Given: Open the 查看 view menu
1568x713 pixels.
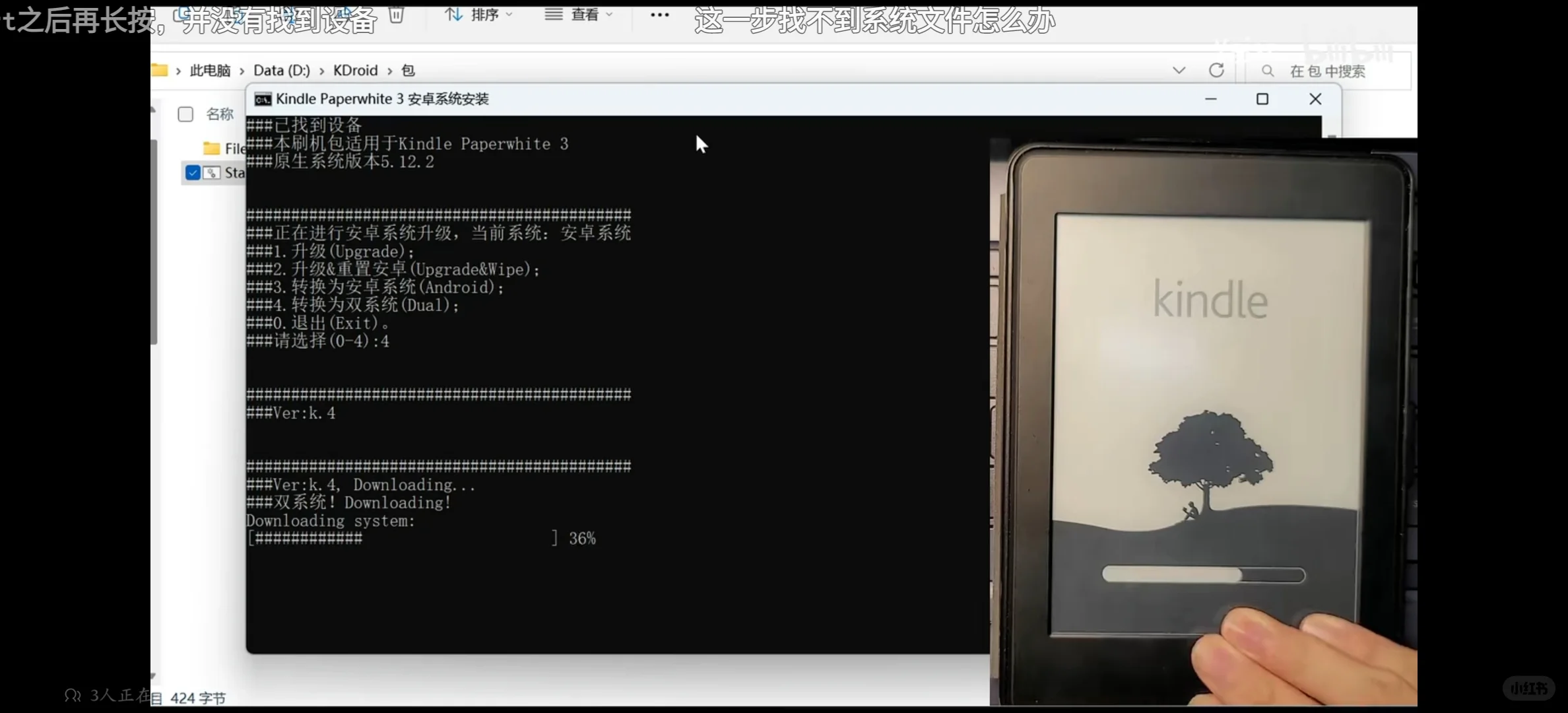Looking at the screenshot, I should [579, 14].
